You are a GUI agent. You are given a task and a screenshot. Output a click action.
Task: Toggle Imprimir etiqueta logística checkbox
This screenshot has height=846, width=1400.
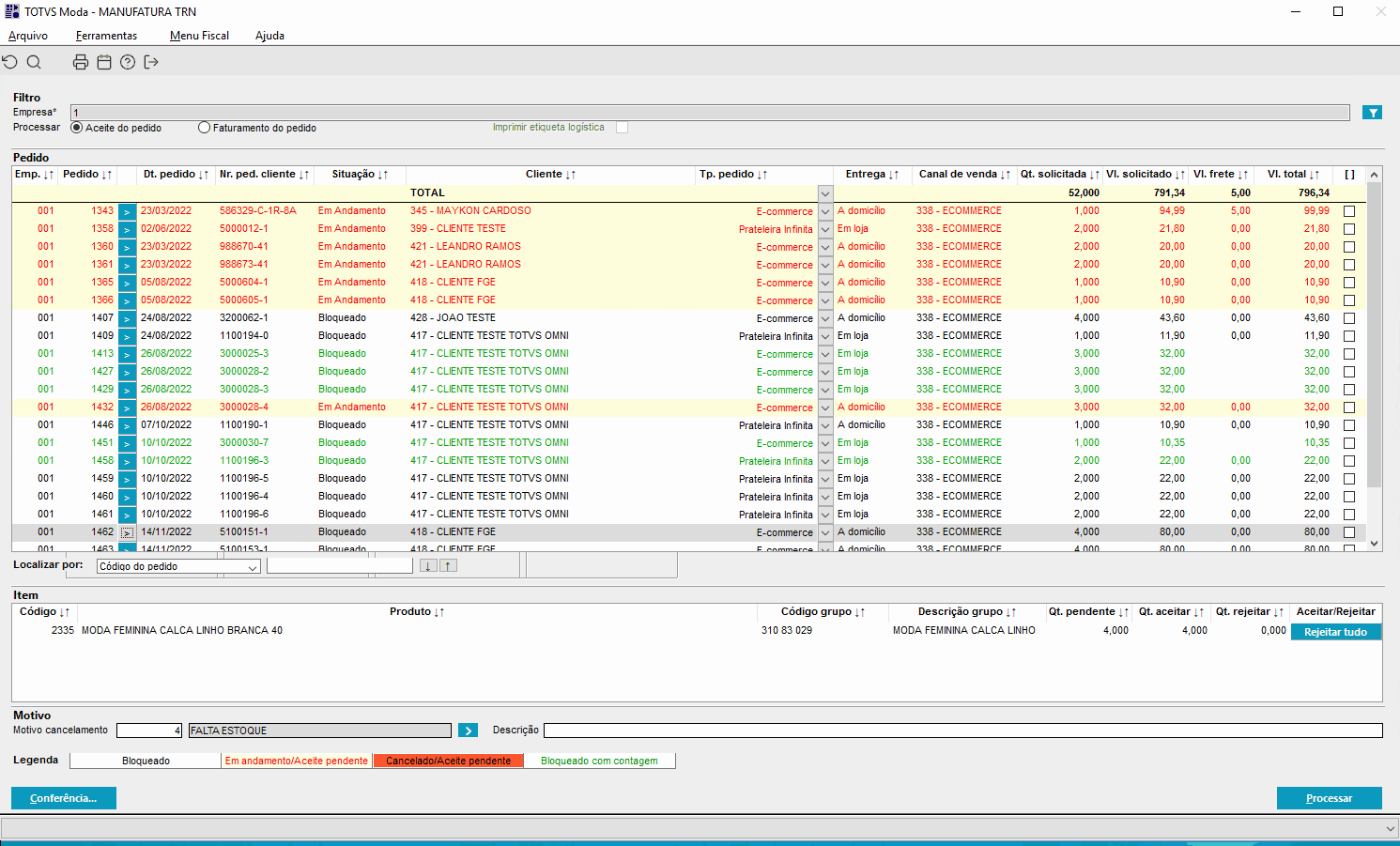[622, 128]
